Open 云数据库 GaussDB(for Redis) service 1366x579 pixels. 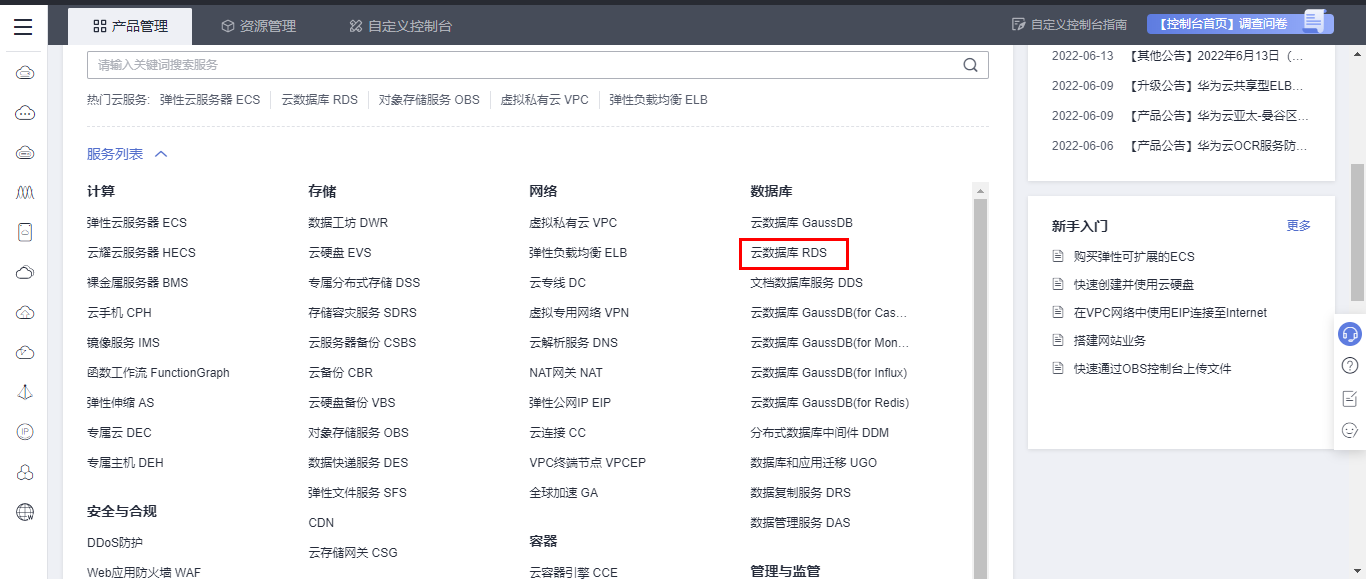pyautogui.click(x=829, y=402)
